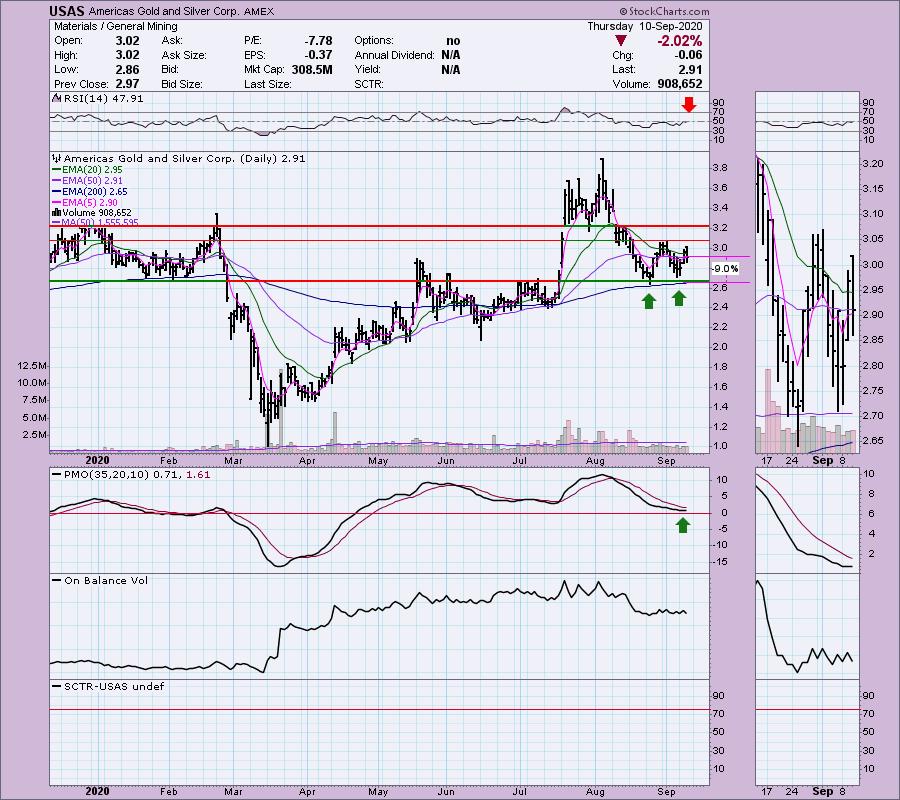Click the Daily 2.91 price chart title
The height and width of the screenshot is (800, 900).
184,158
